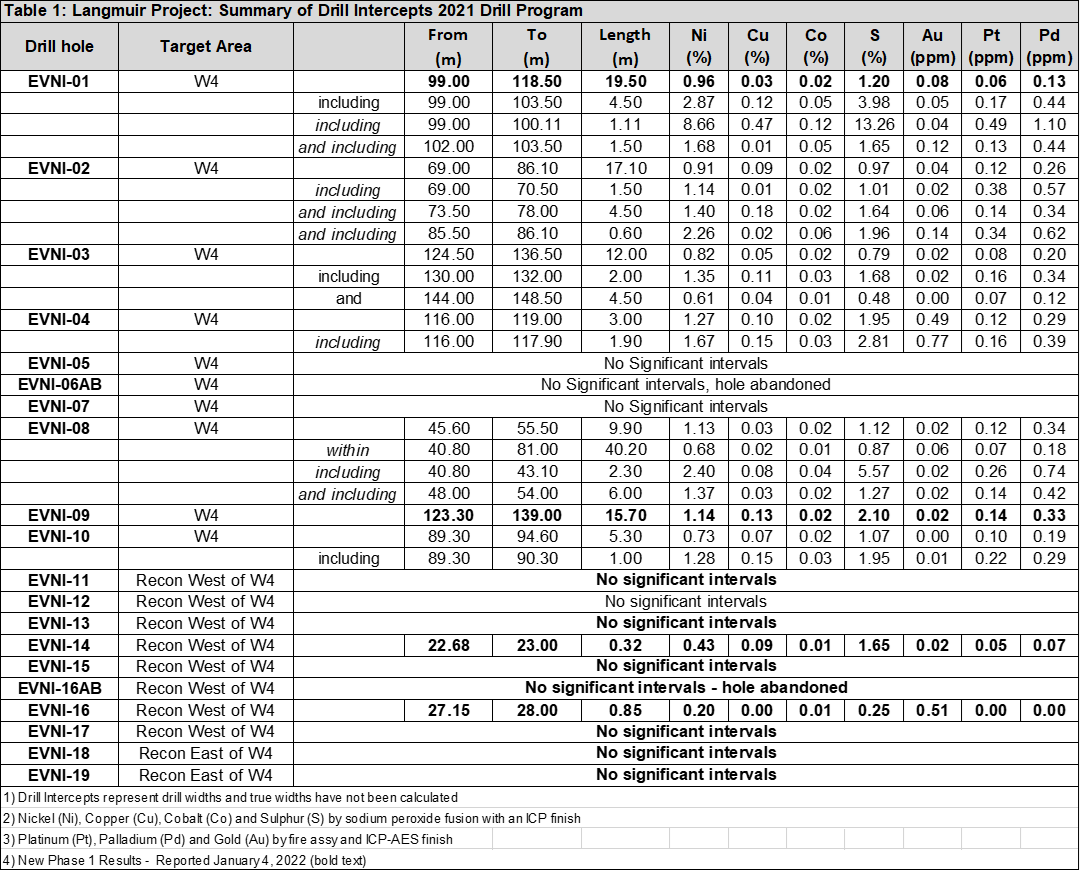The width and height of the screenshot is (1080, 871).
Task: Click 'Recon East of W4' for EVNI-18
Action: [205, 753]
